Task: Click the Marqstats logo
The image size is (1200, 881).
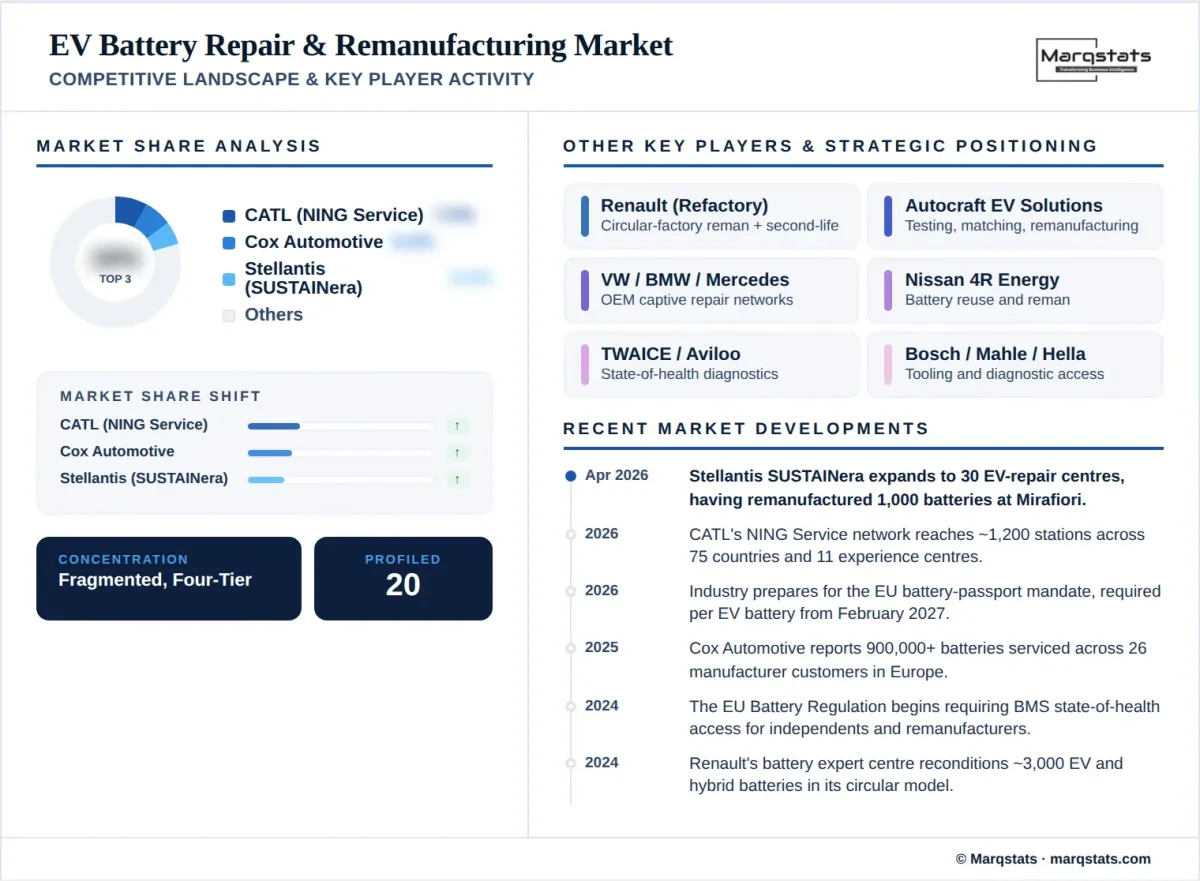Action: click(1095, 59)
